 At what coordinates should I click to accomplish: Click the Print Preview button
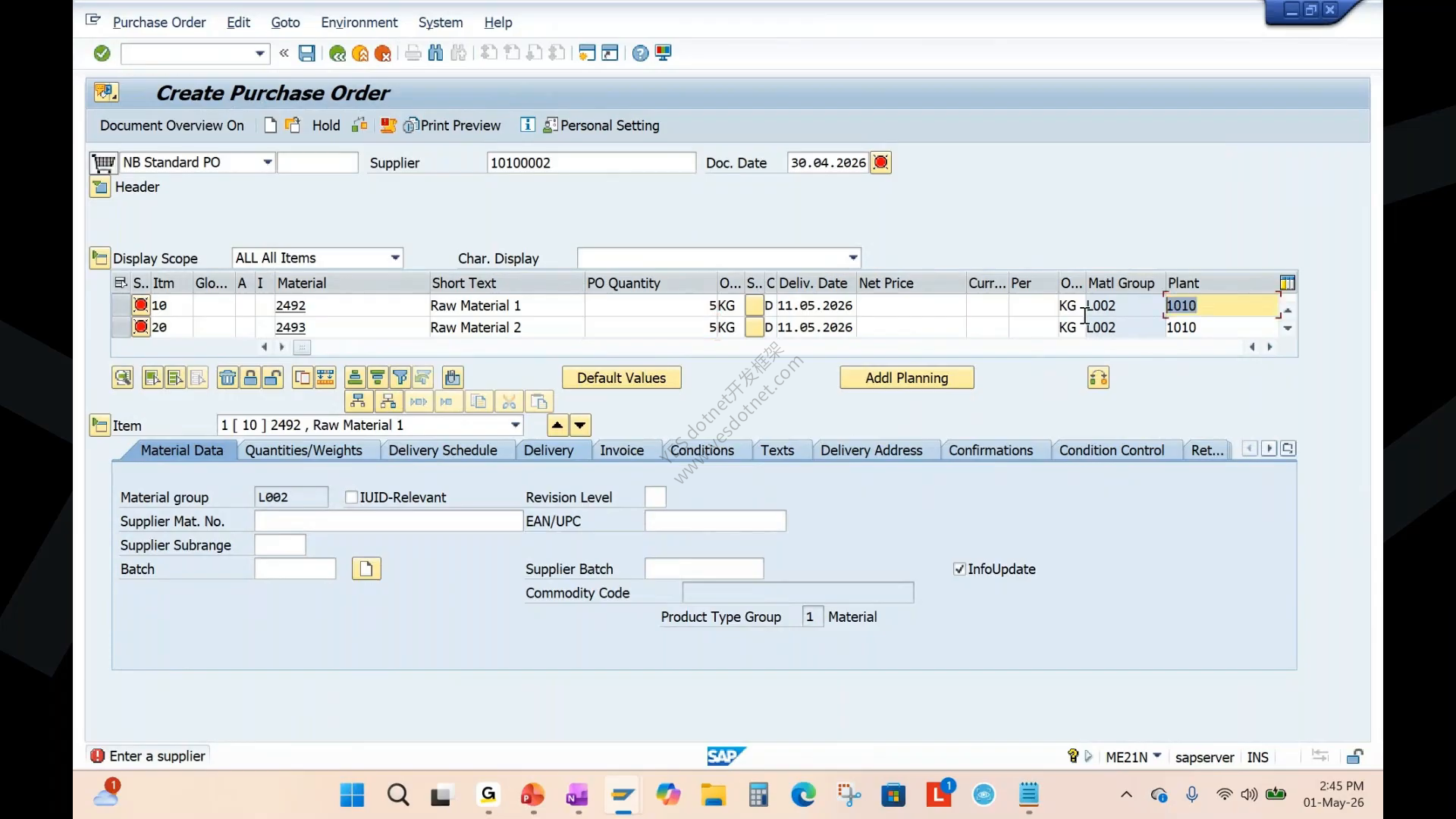pyautogui.click(x=453, y=126)
